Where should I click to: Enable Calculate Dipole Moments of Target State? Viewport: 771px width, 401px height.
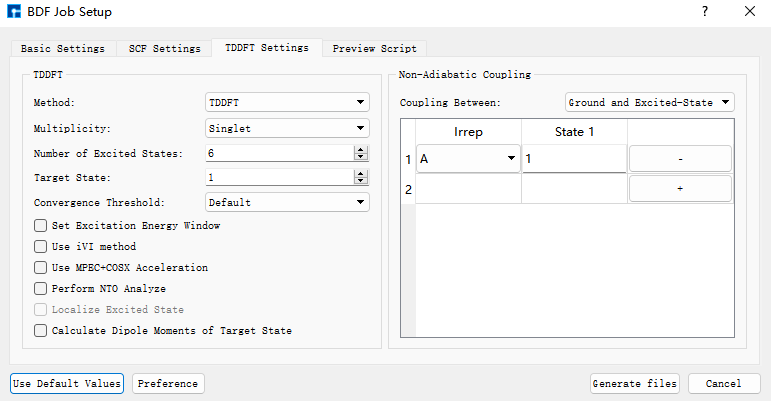point(40,330)
